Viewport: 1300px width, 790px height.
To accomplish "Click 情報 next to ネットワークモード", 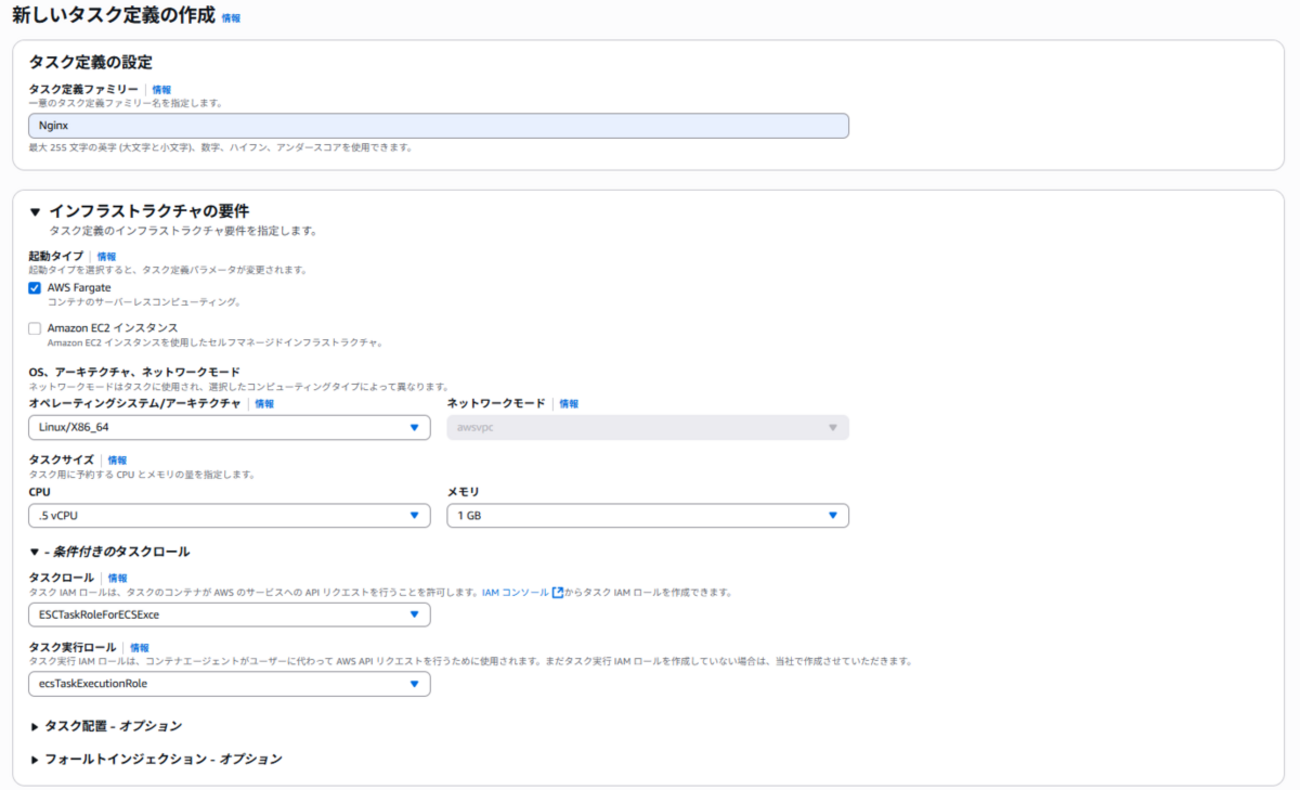I will [570, 404].
